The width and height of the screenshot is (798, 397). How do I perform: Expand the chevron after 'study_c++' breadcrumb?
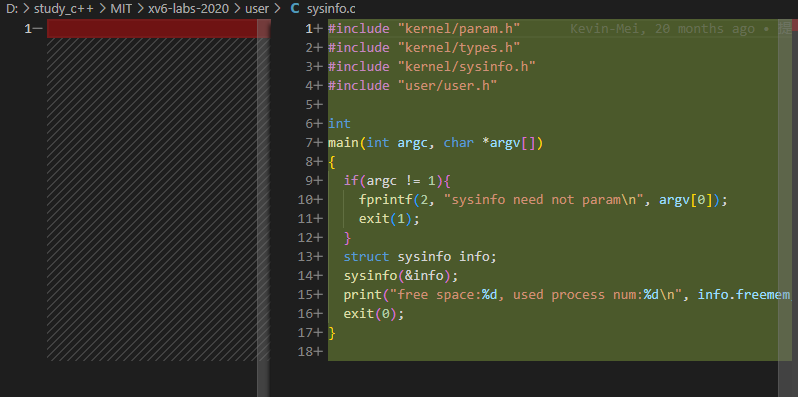pyautogui.click(x=102, y=9)
